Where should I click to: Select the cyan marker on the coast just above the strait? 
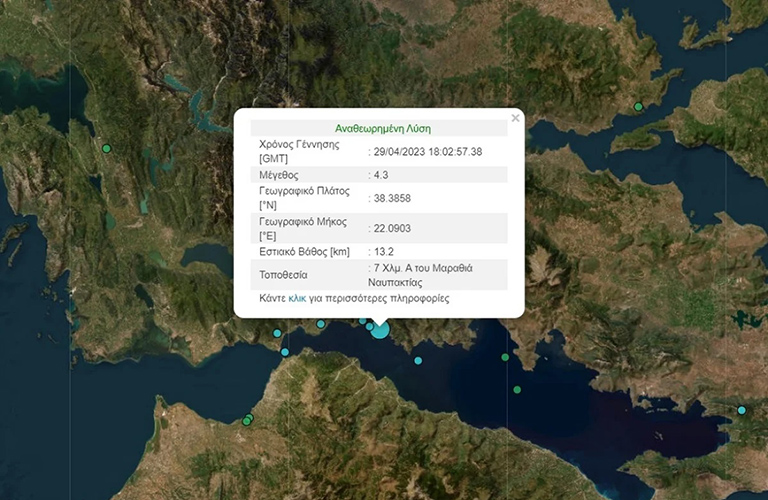point(277,333)
